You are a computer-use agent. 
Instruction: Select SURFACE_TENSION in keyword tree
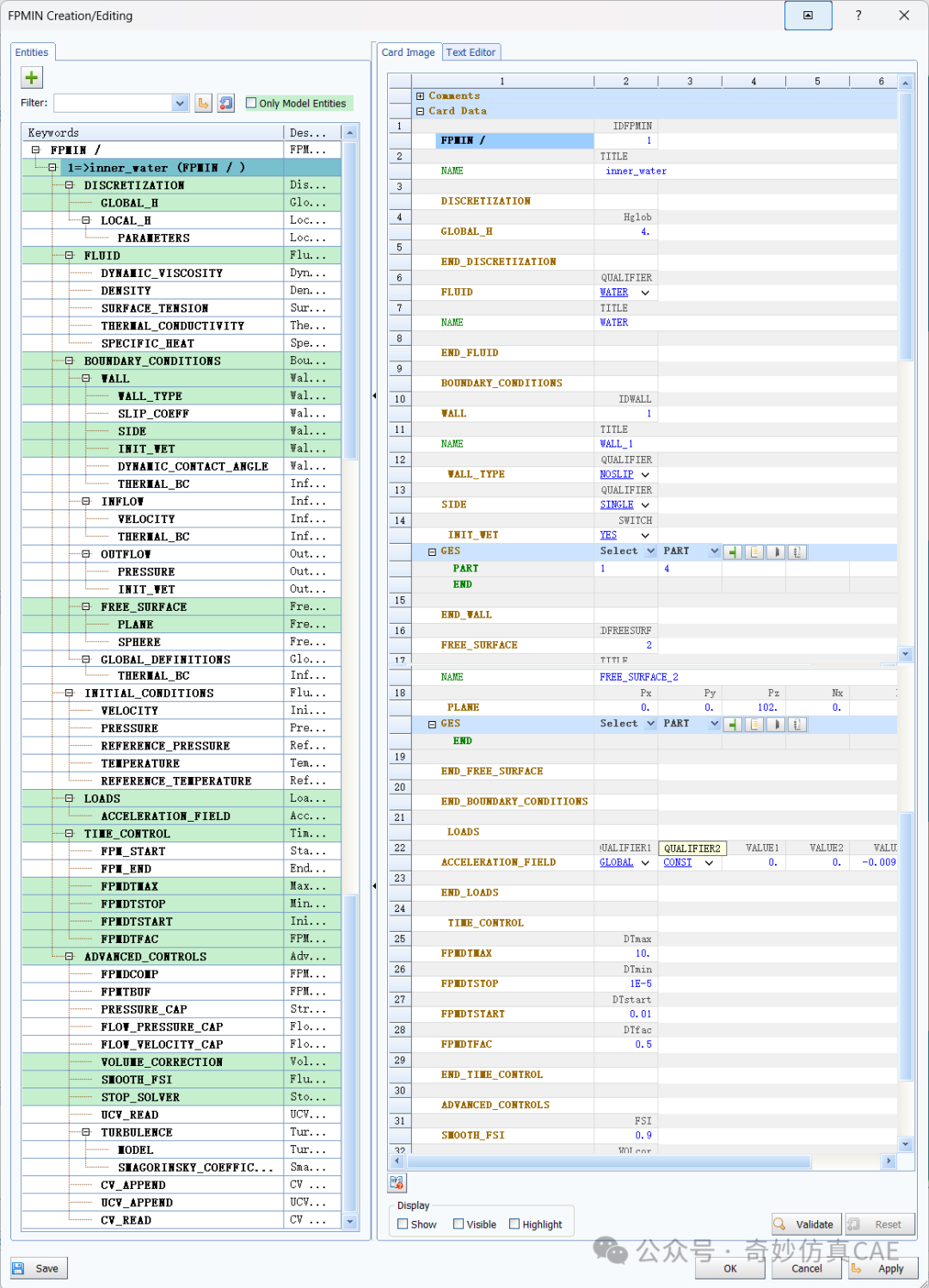[x=155, y=309]
